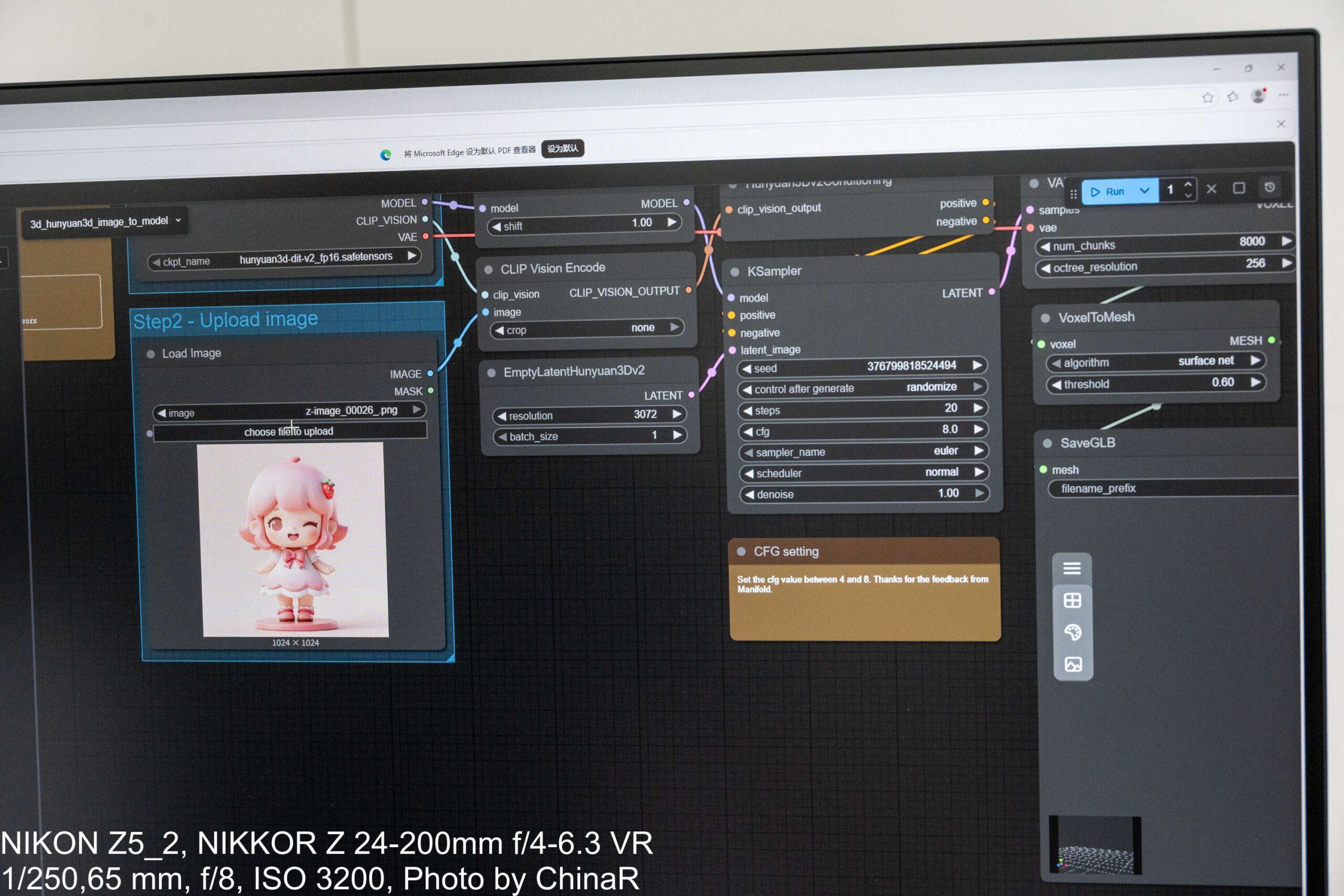1344x896 pixels.
Task: Click the Run button
Action: tap(1107, 192)
